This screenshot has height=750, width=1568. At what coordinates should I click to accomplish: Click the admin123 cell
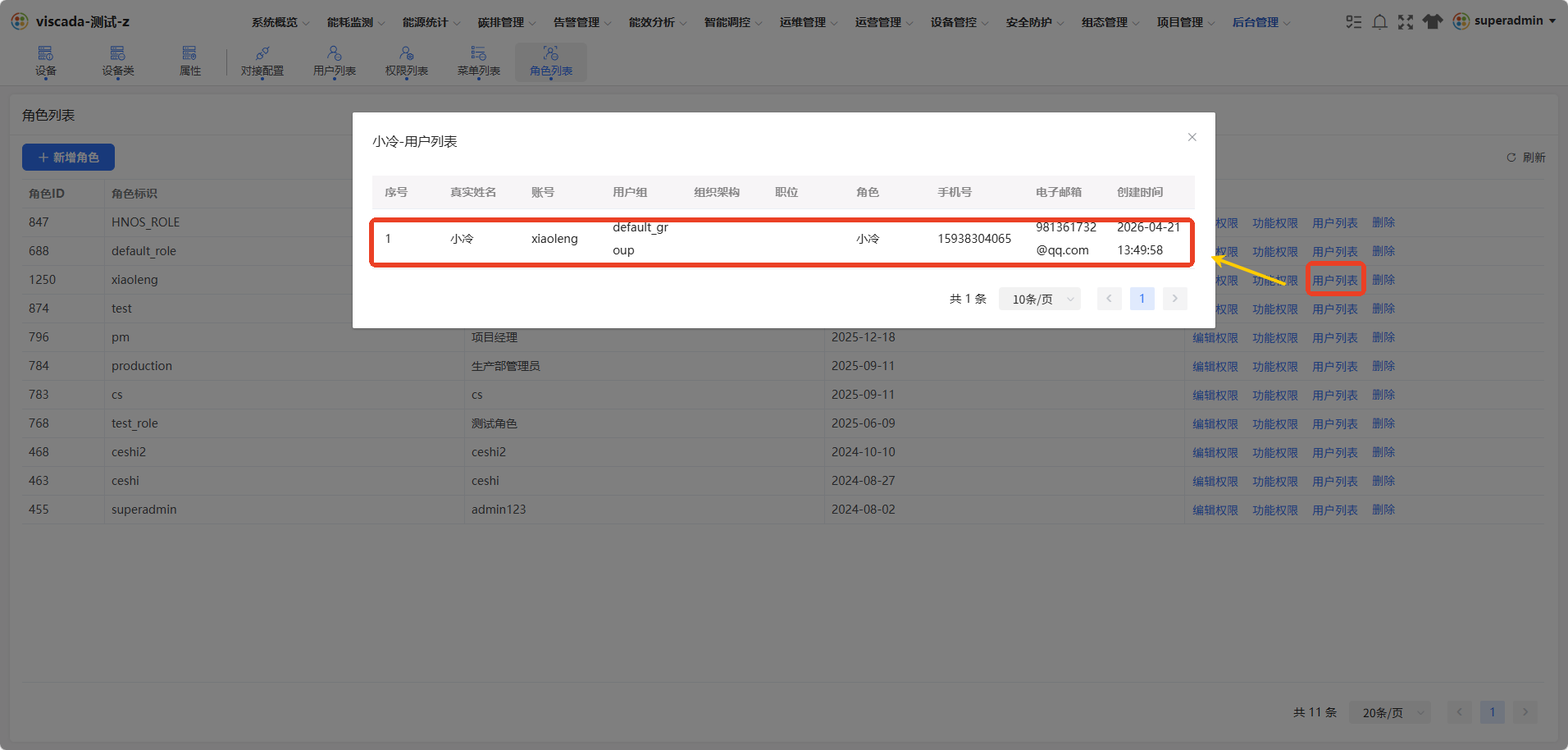(499, 510)
